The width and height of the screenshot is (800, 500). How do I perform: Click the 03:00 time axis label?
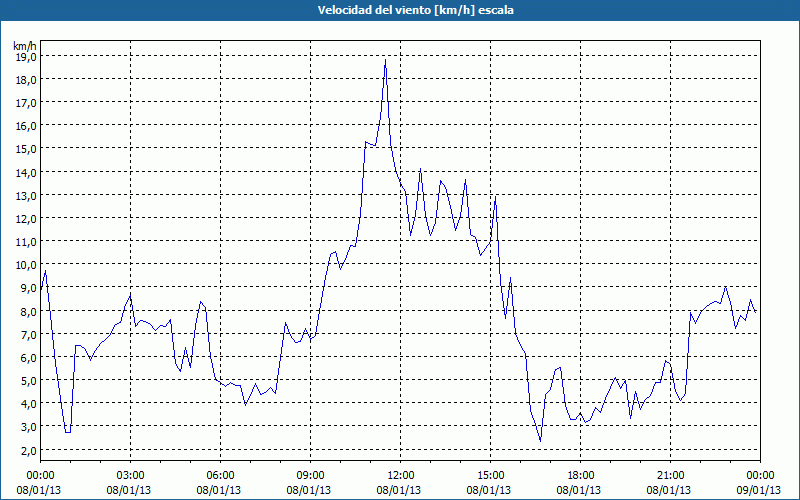131,476
